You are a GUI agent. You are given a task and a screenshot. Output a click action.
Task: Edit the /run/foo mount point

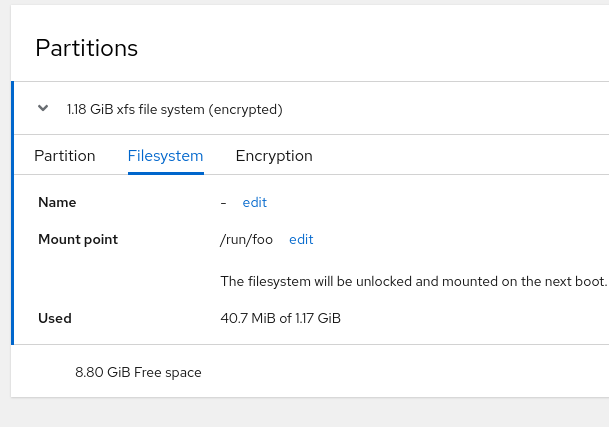tap(301, 239)
